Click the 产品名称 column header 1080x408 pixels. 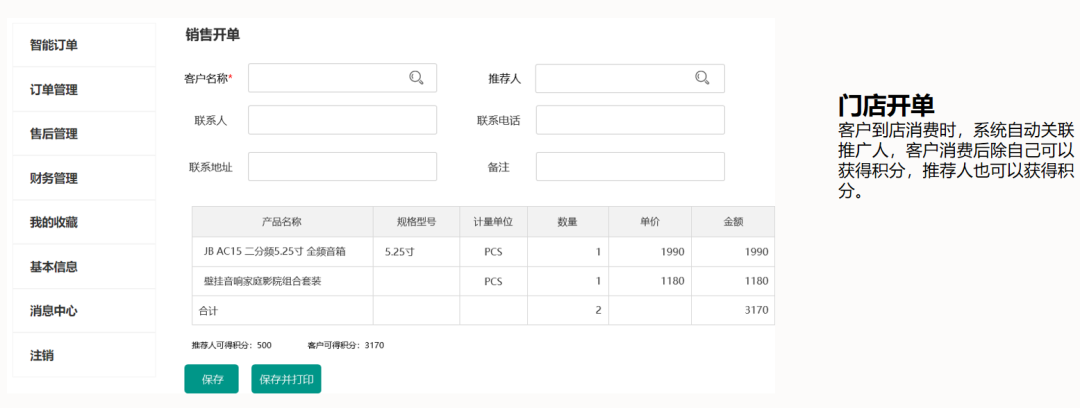282,222
